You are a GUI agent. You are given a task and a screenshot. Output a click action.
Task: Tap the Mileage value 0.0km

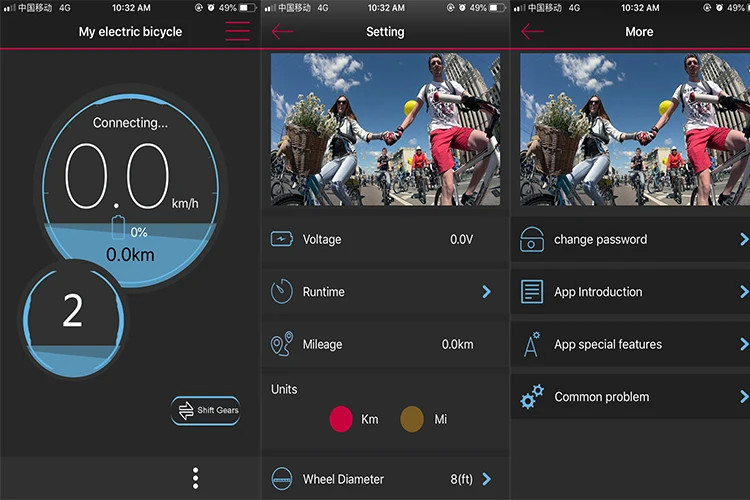pos(457,344)
